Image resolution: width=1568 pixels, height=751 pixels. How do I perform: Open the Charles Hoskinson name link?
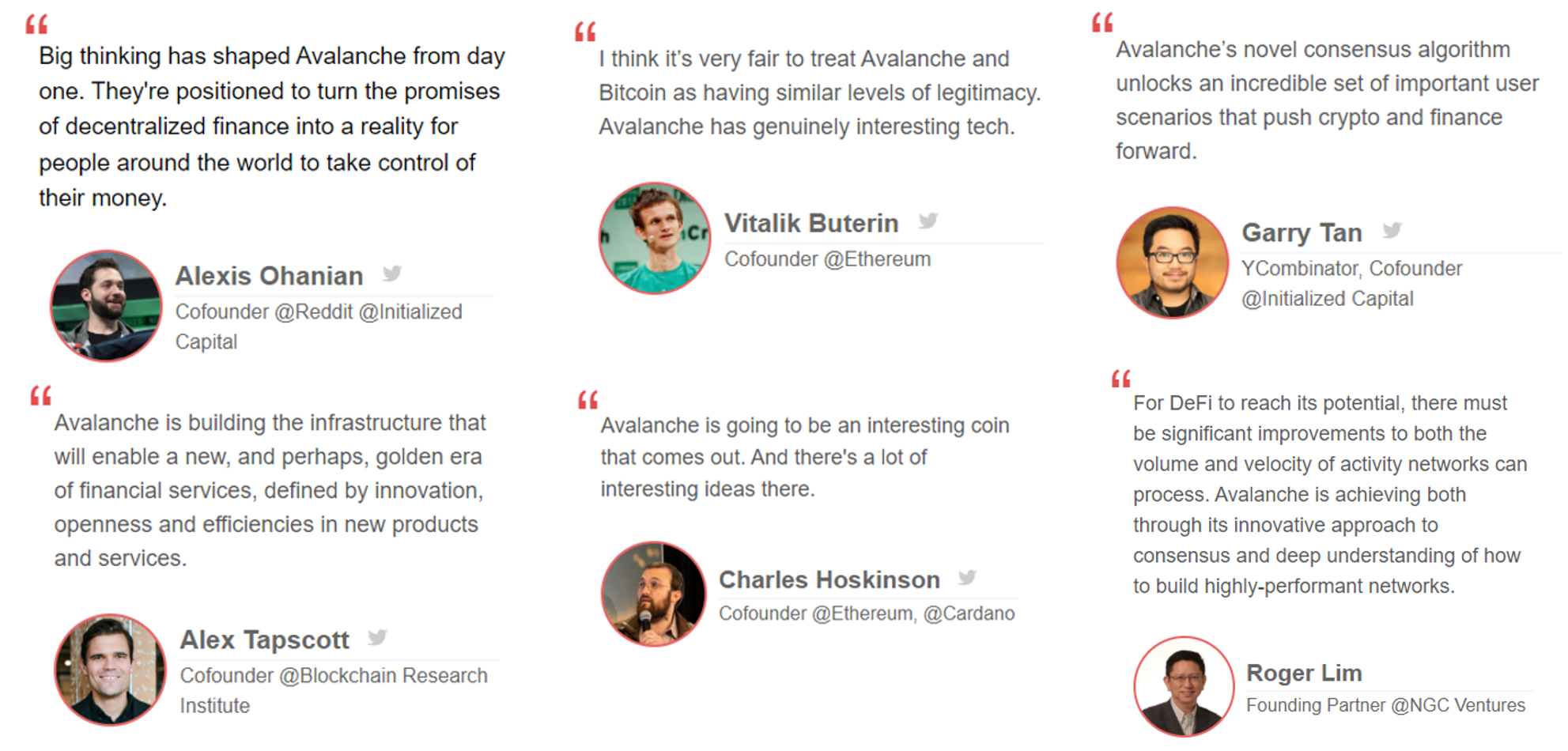[829, 579]
